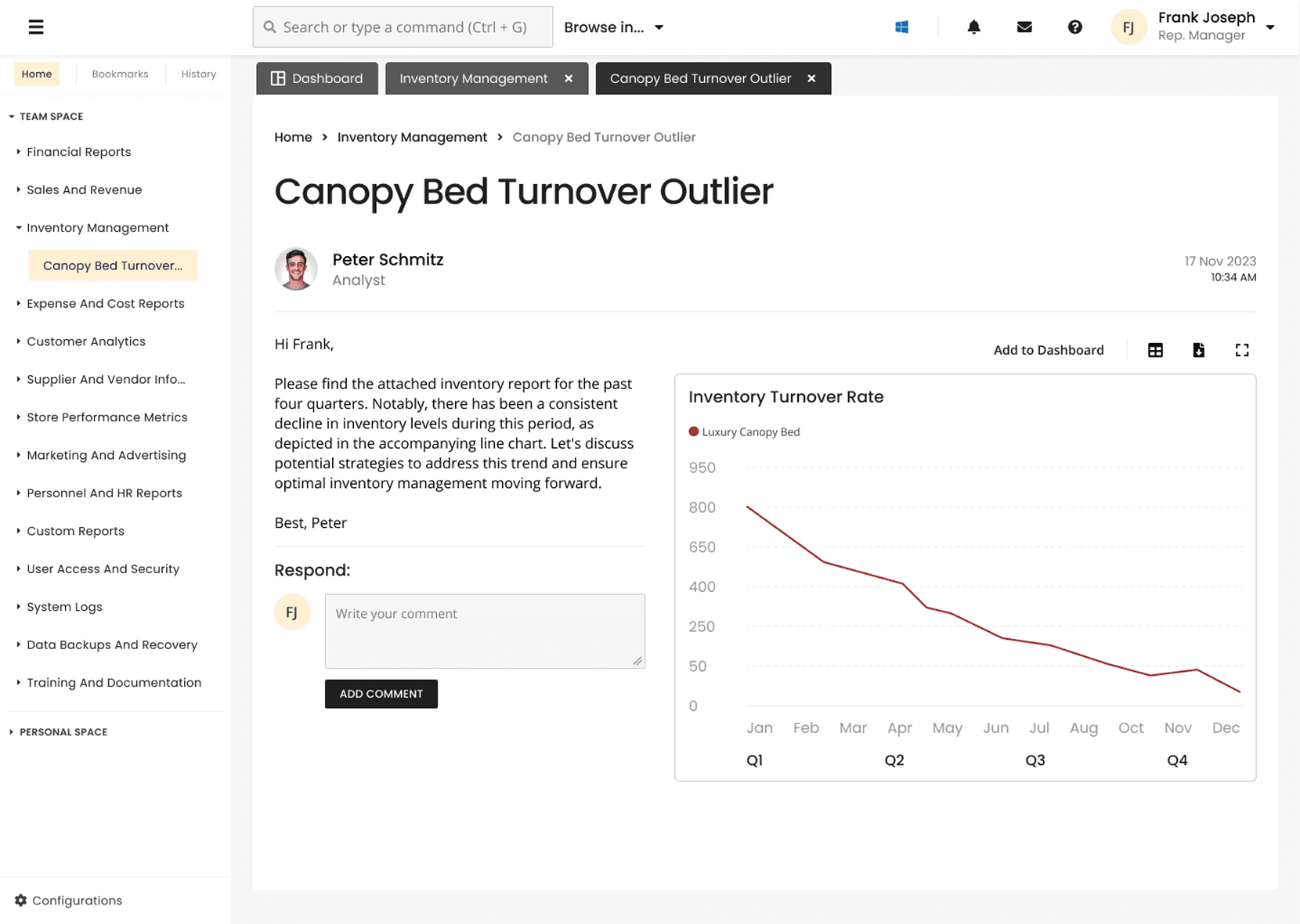The height and width of the screenshot is (924, 1300).
Task: Click the FJ avatar beside comment box
Action: pos(292,612)
